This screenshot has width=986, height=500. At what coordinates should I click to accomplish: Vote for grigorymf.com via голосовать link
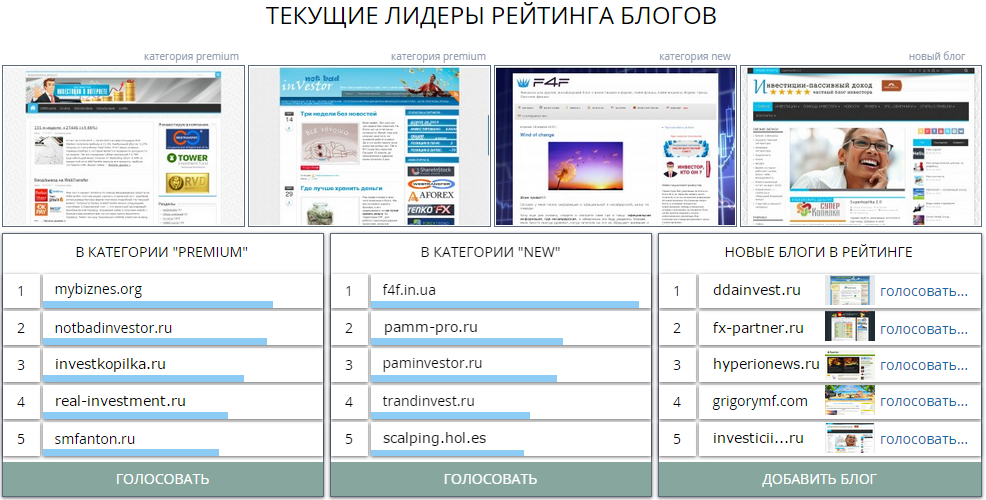(923, 401)
